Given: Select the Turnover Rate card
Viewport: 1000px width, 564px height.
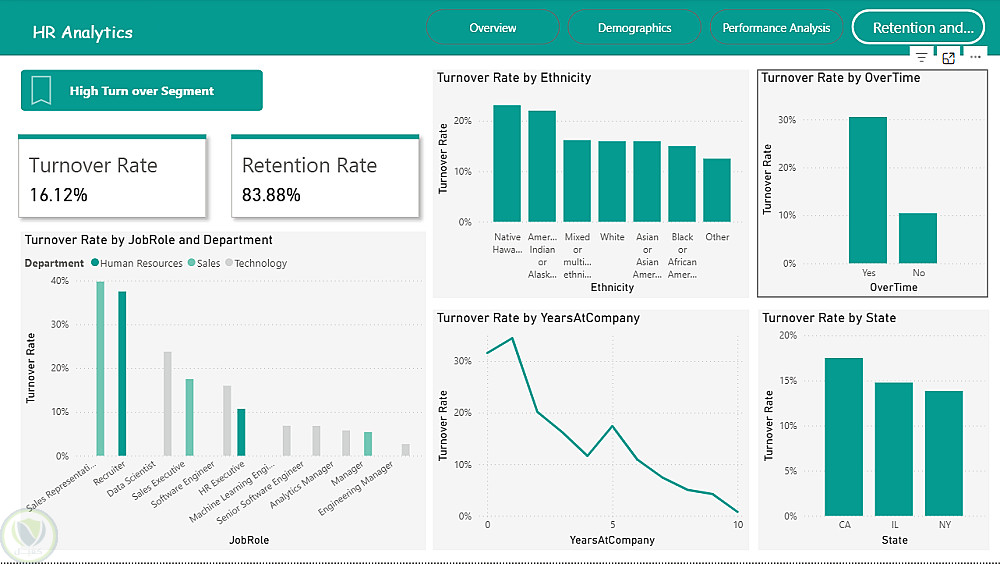Looking at the screenshot, I should (x=112, y=176).
